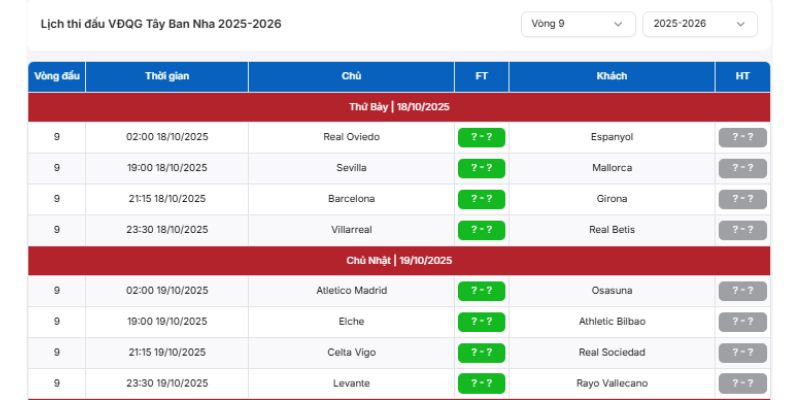Click the Chủ Nhật 19/10/2025 date header
The image size is (800, 400).
click(x=399, y=260)
